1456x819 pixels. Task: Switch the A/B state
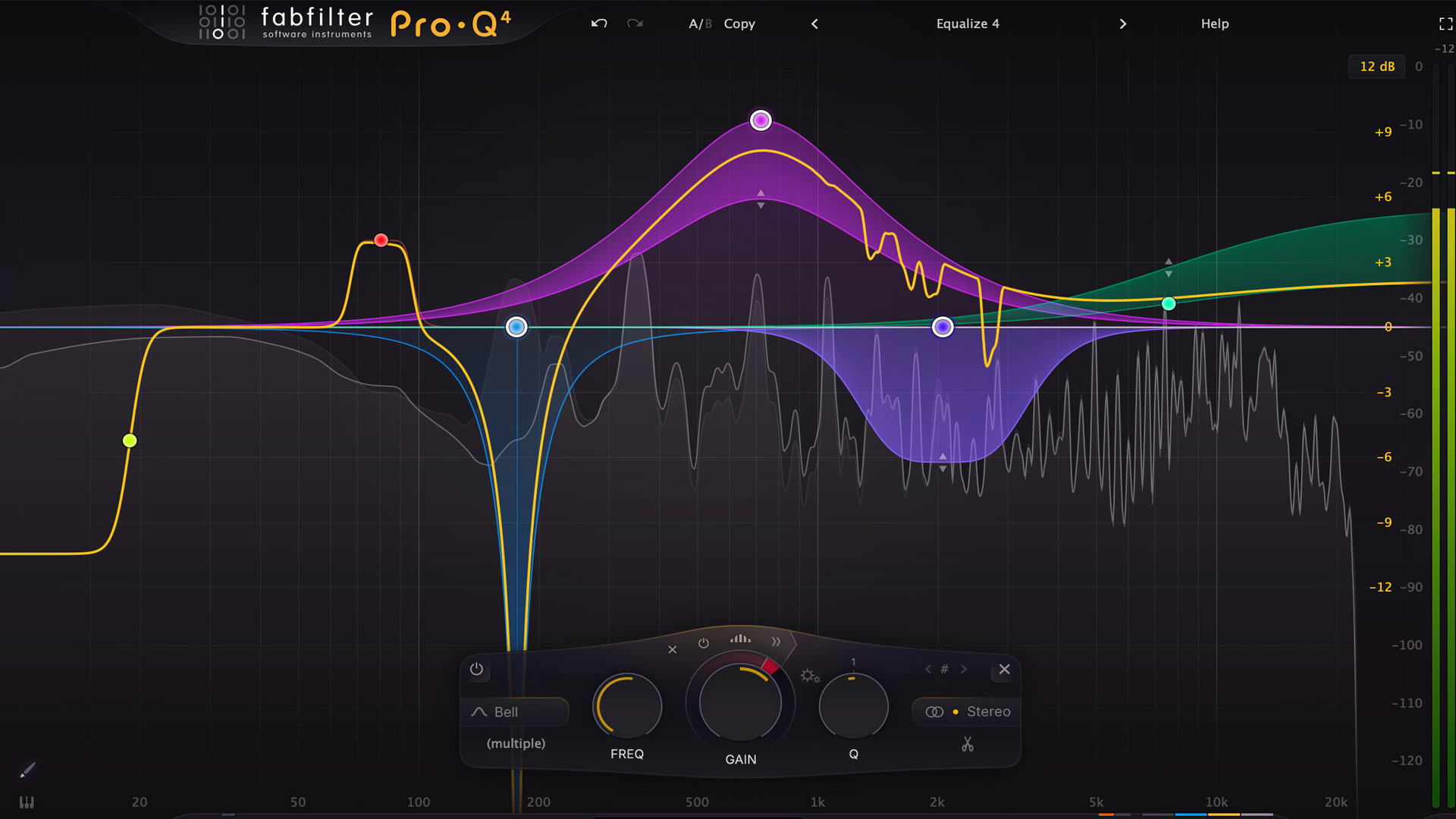pos(699,24)
